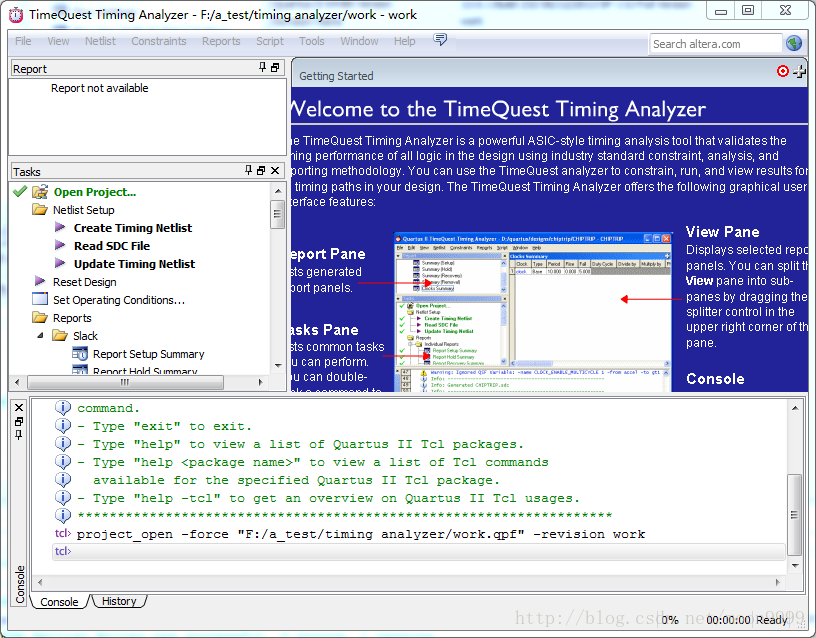Click inside the Search altera.com field
The height and width of the screenshot is (638, 816).
[x=715, y=43]
